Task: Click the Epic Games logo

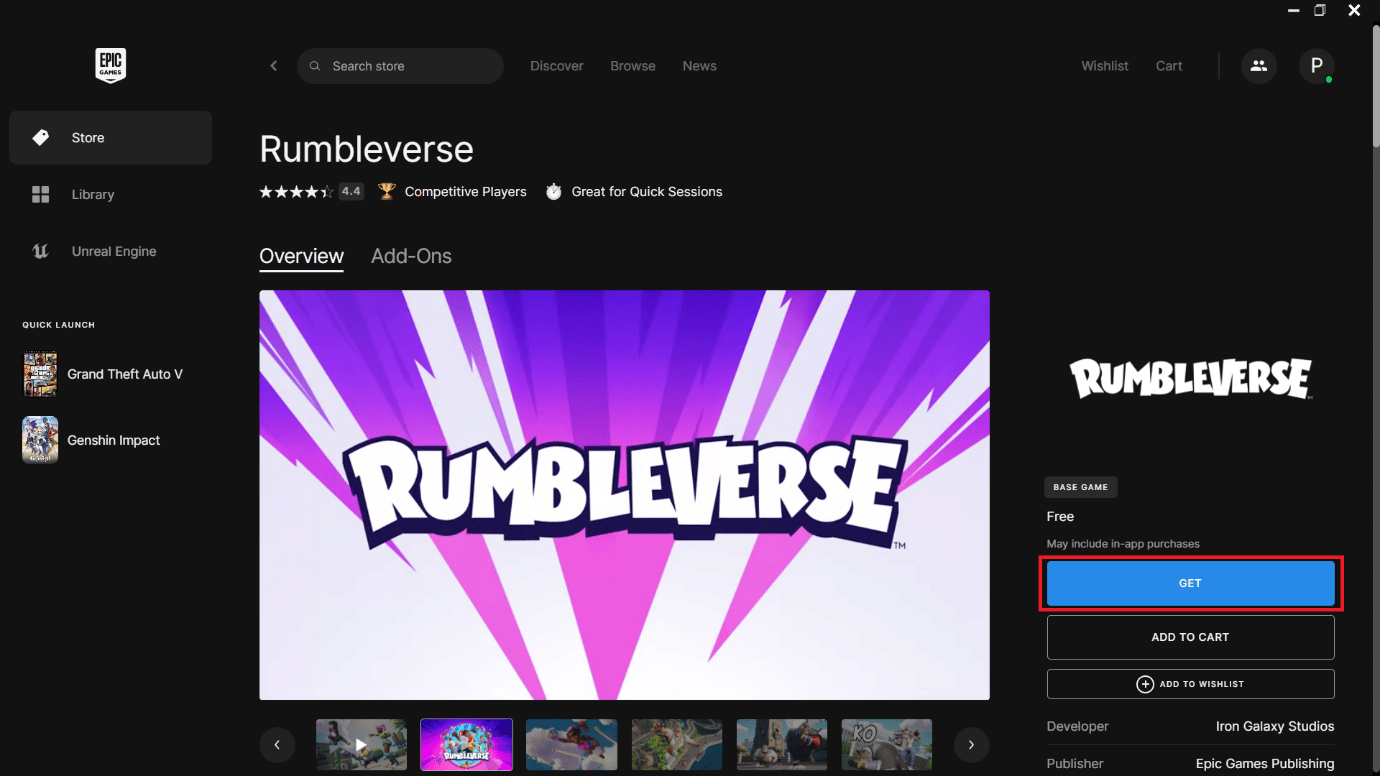Action: coord(110,66)
